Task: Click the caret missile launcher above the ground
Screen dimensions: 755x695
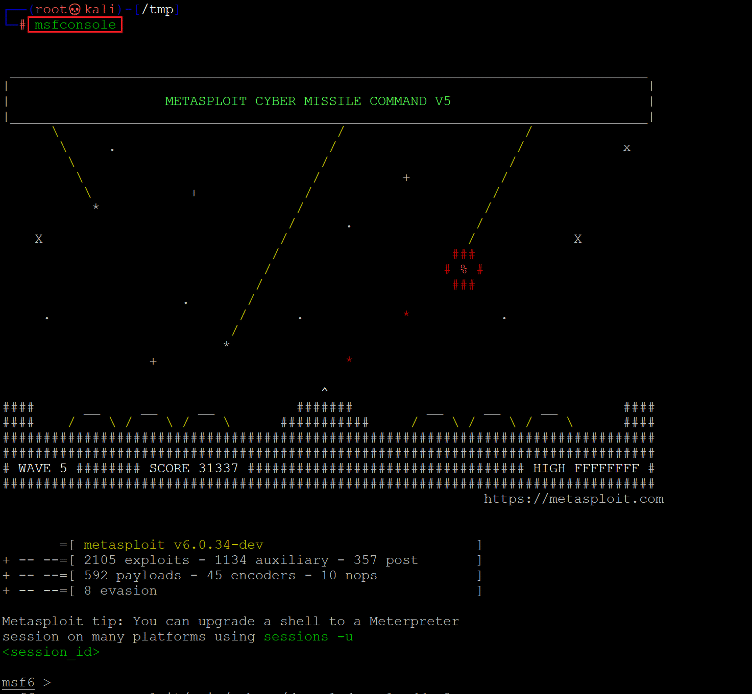Action: (x=324, y=389)
